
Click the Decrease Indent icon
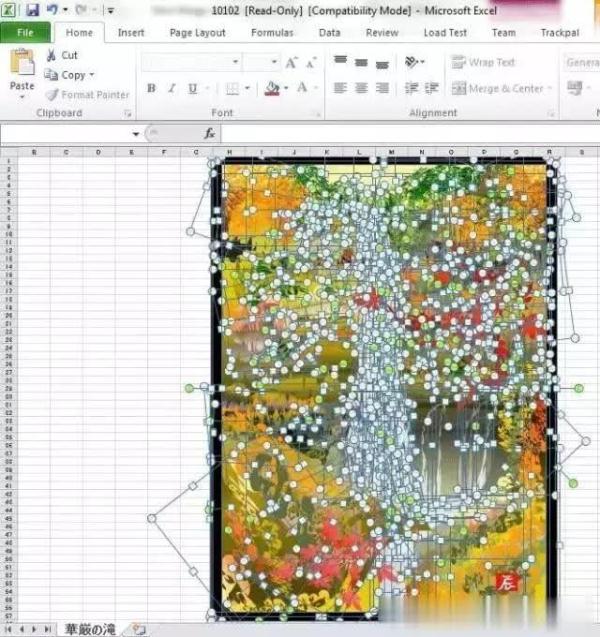click(411, 88)
